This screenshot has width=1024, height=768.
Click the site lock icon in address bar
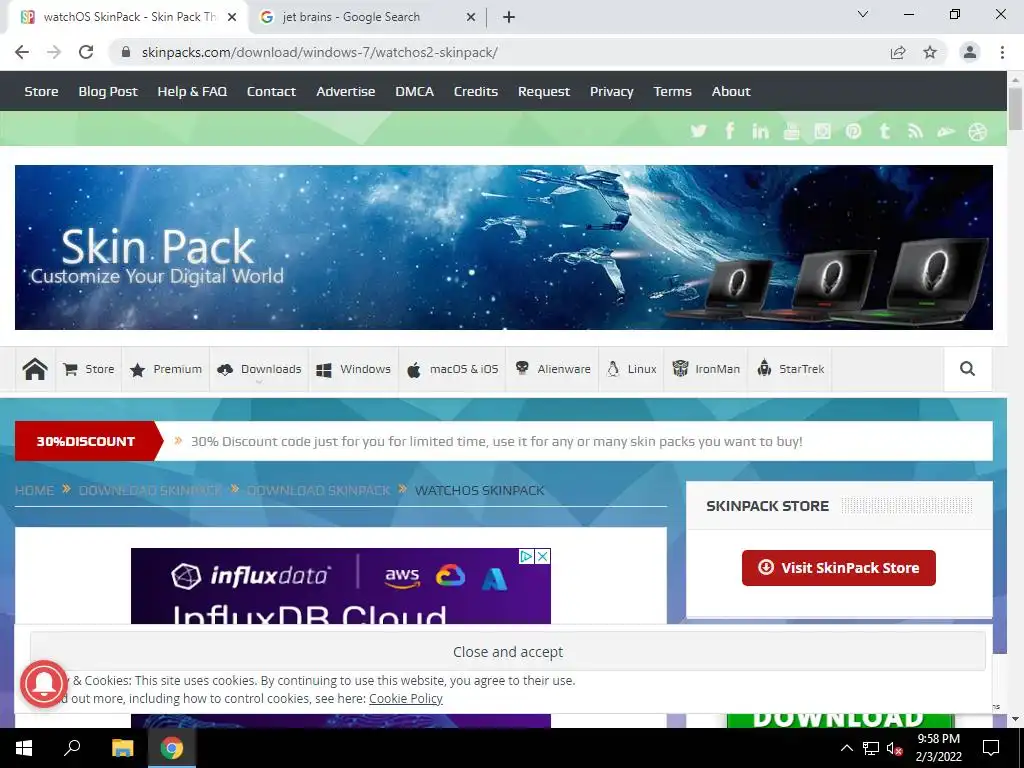[126, 52]
